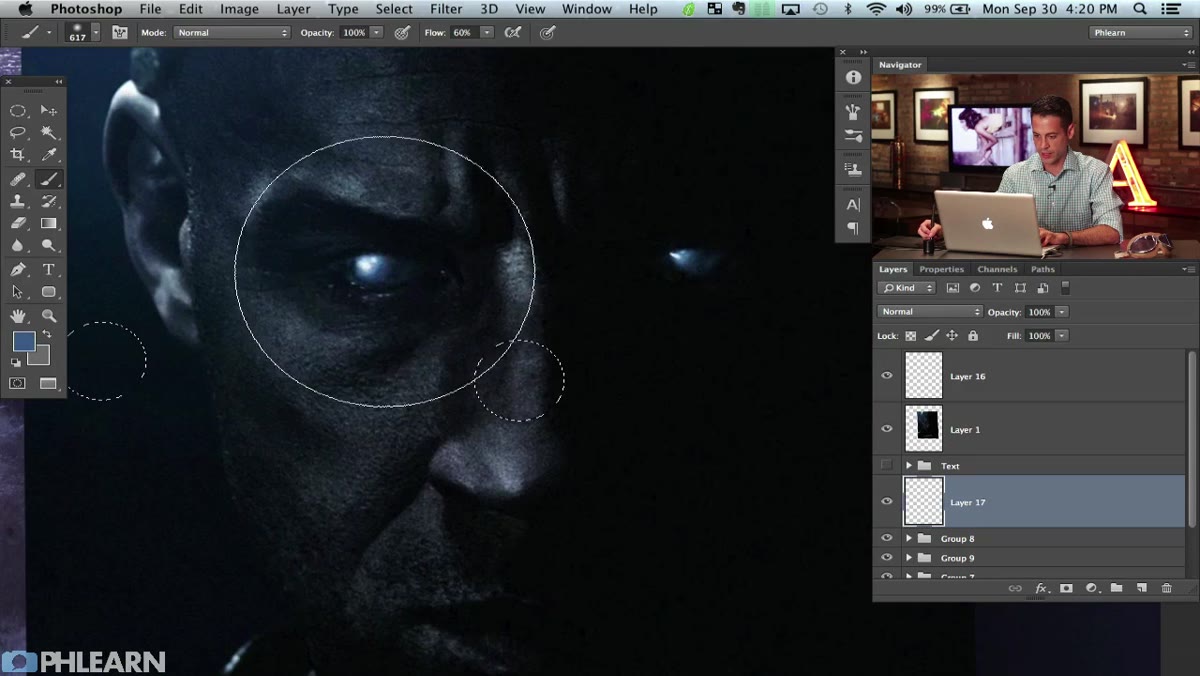
Task: Select the Crop tool
Action: [x=18, y=155]
